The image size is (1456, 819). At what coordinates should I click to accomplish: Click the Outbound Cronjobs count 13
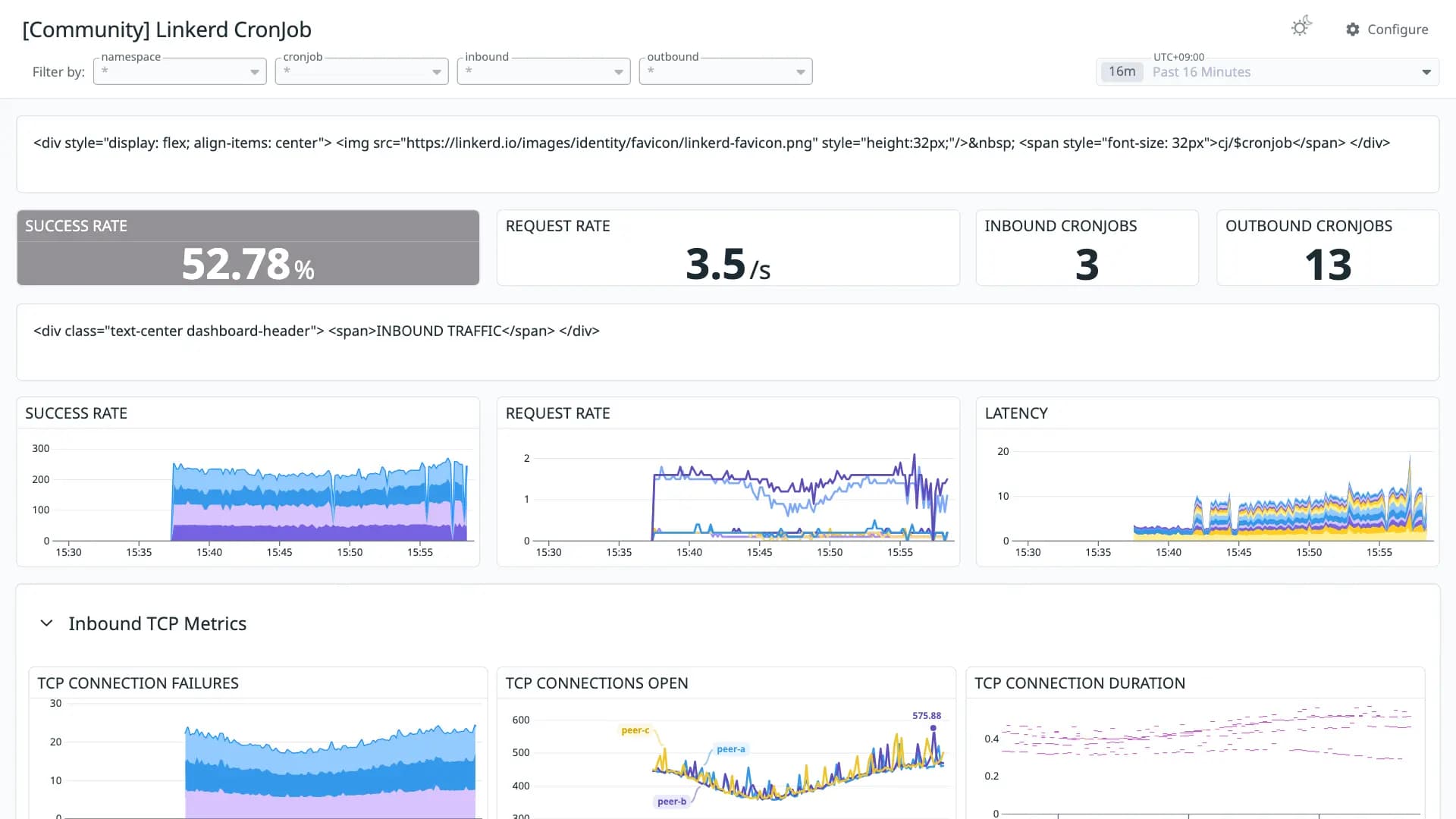pos(1328,265)
